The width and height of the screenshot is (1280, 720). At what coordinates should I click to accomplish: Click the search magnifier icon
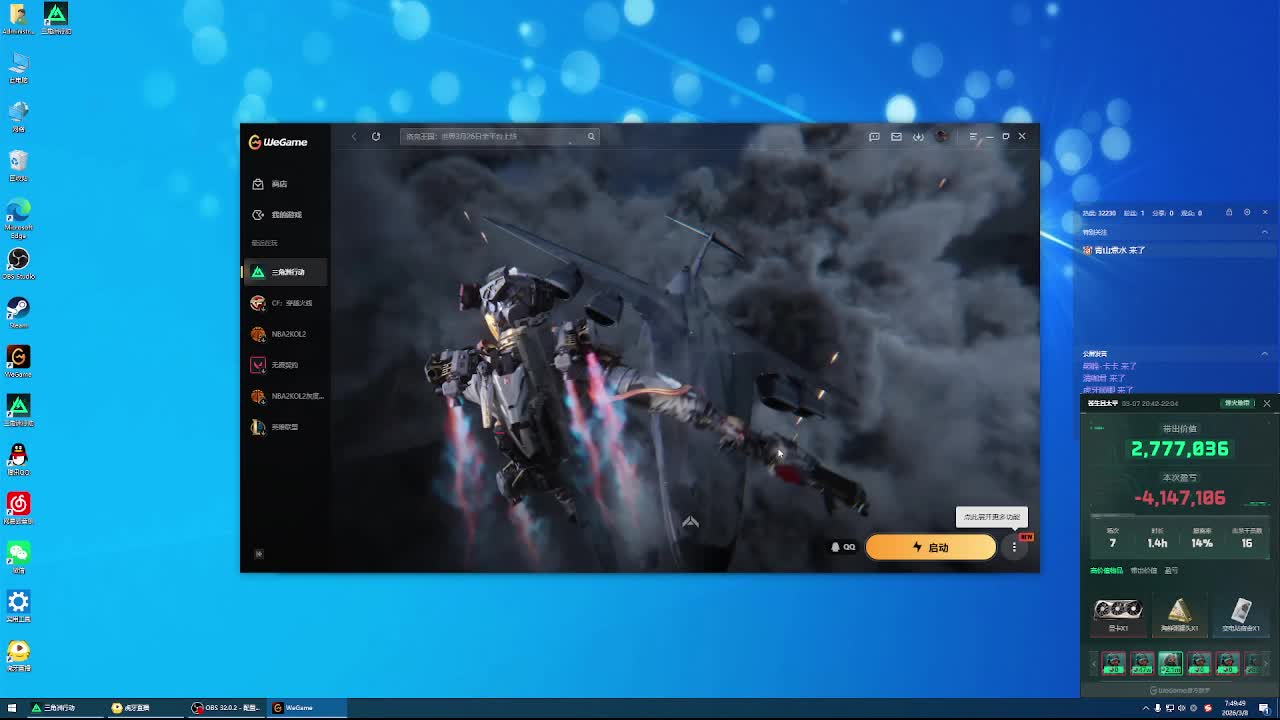(591, 137)
